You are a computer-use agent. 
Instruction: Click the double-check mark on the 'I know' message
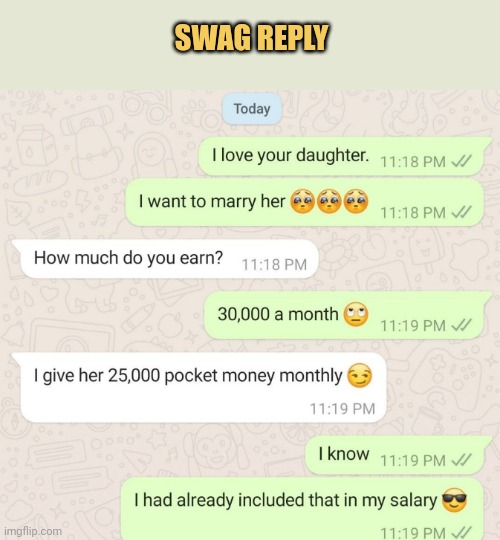point(461,460)
